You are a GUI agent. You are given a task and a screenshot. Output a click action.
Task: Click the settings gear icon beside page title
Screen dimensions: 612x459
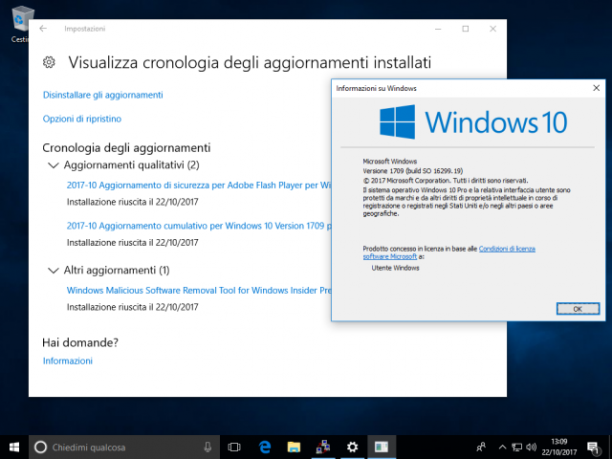click(49, 62)
